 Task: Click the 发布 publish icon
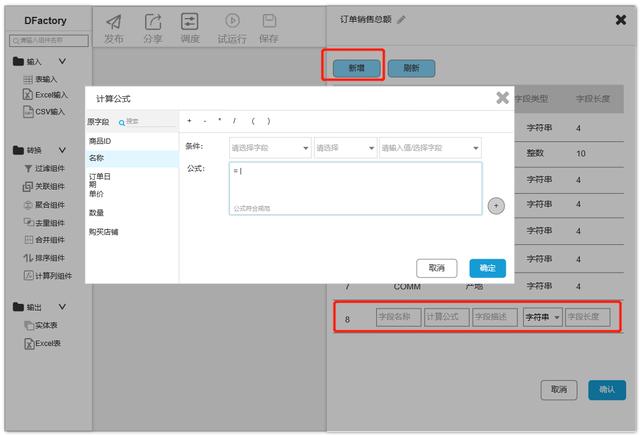[114, 22]
